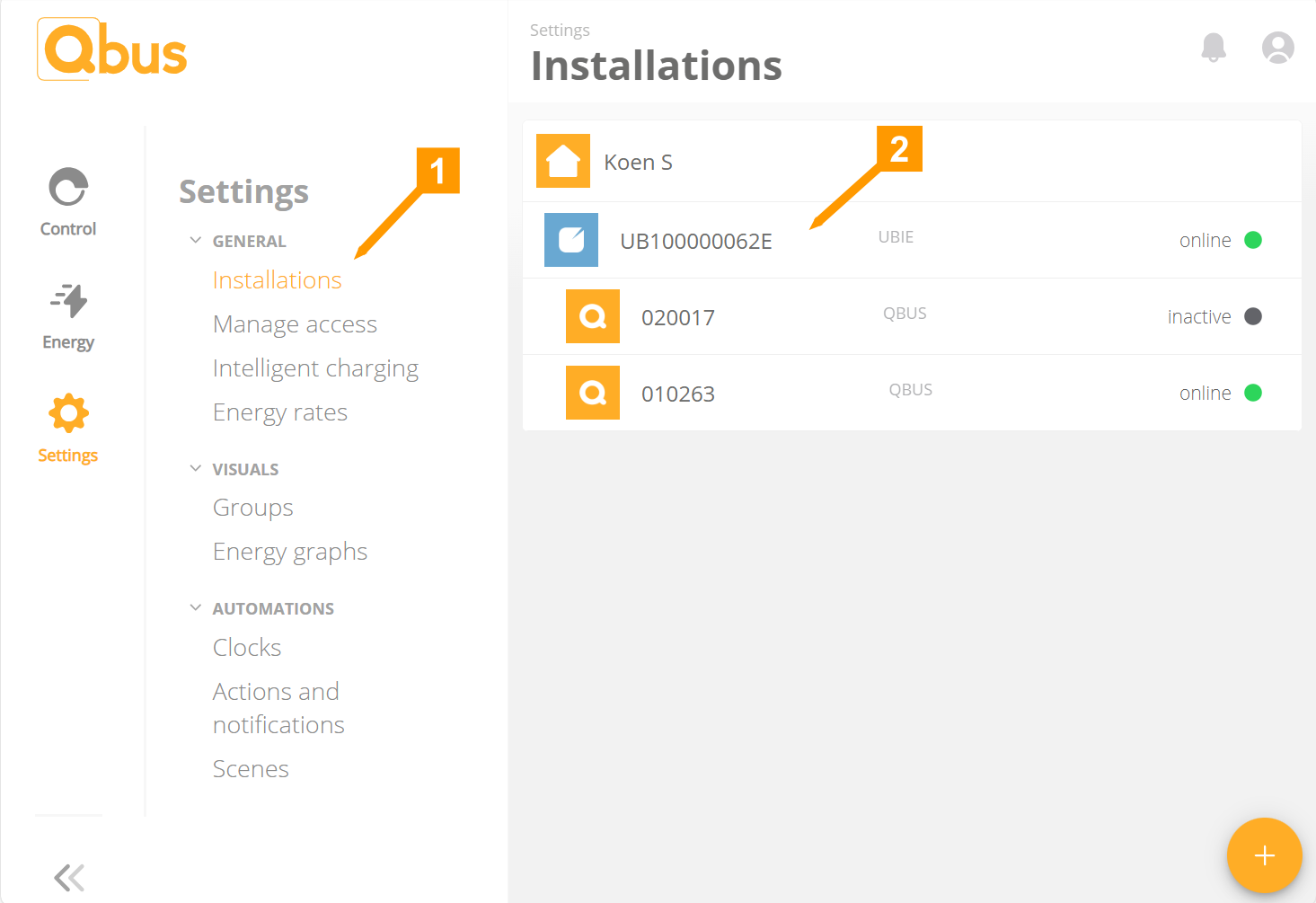Open the notifications bell
This screenshot has width=1316, height=903.
pos(1214,47)
